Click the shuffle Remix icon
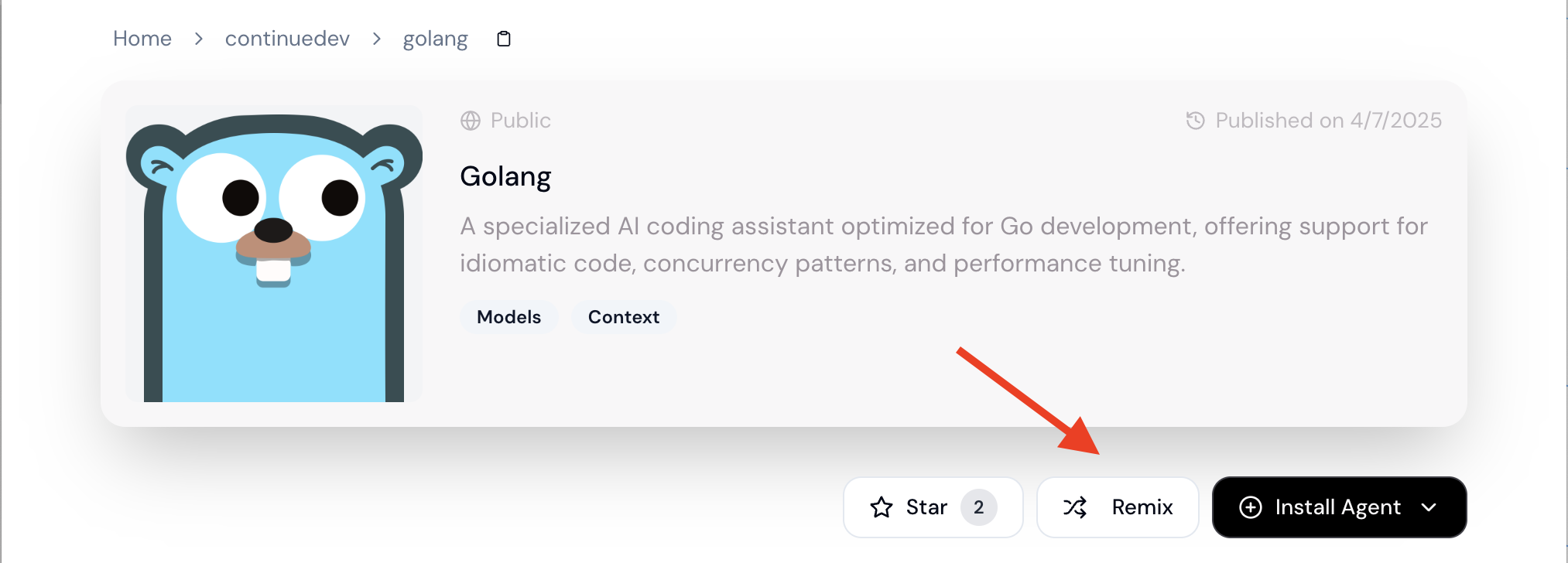Screen dimensions: 1568x563 tap(1075, 507)
